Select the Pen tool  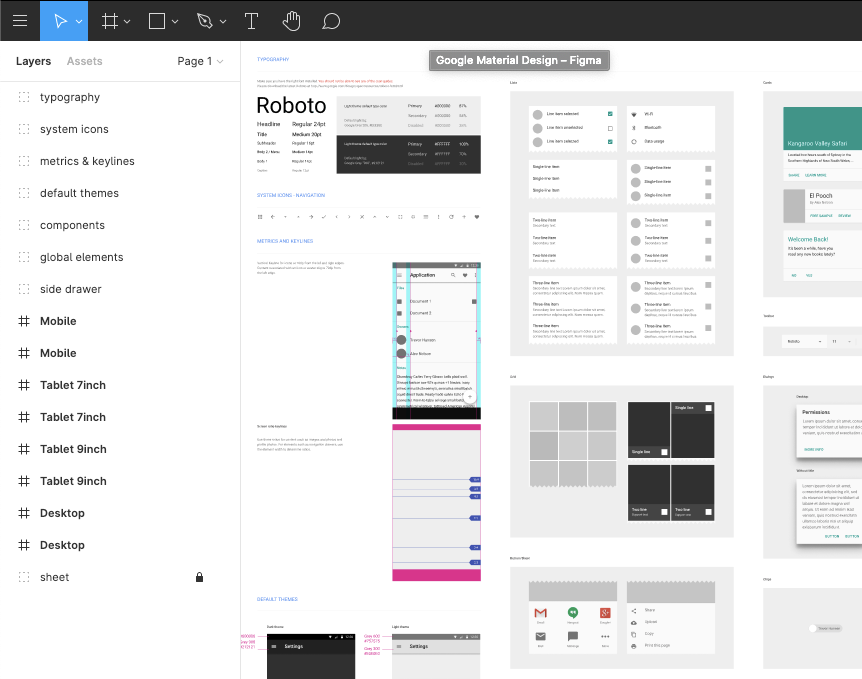(x=204, y=20)
